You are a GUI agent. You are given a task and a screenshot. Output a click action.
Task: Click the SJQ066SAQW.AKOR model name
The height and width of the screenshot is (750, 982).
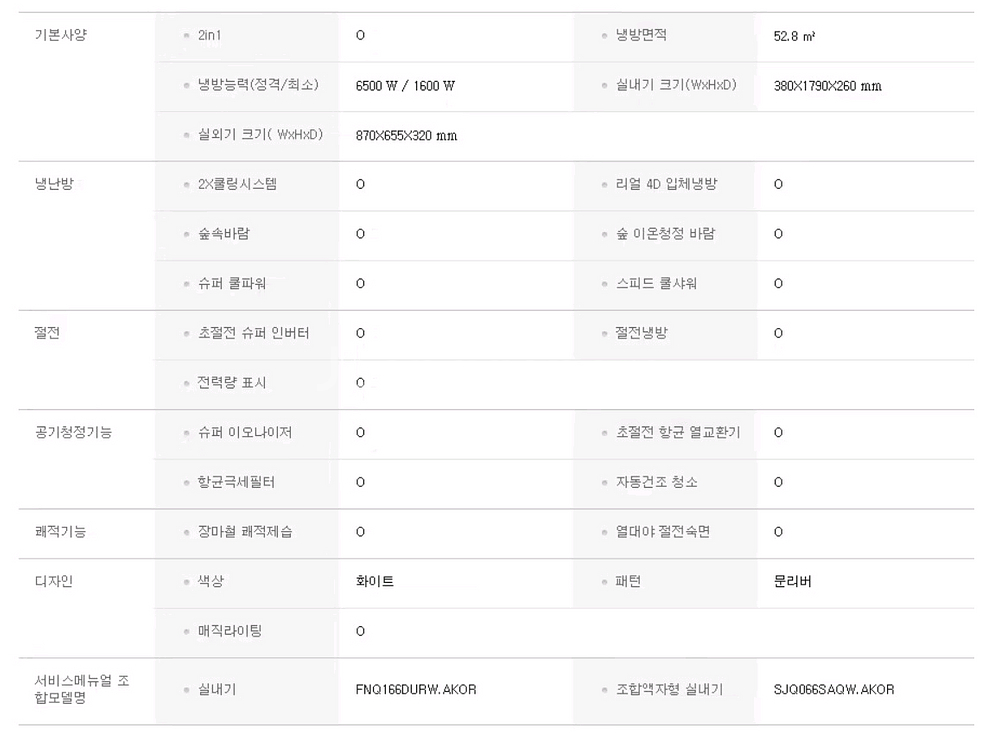coord(834,689)
